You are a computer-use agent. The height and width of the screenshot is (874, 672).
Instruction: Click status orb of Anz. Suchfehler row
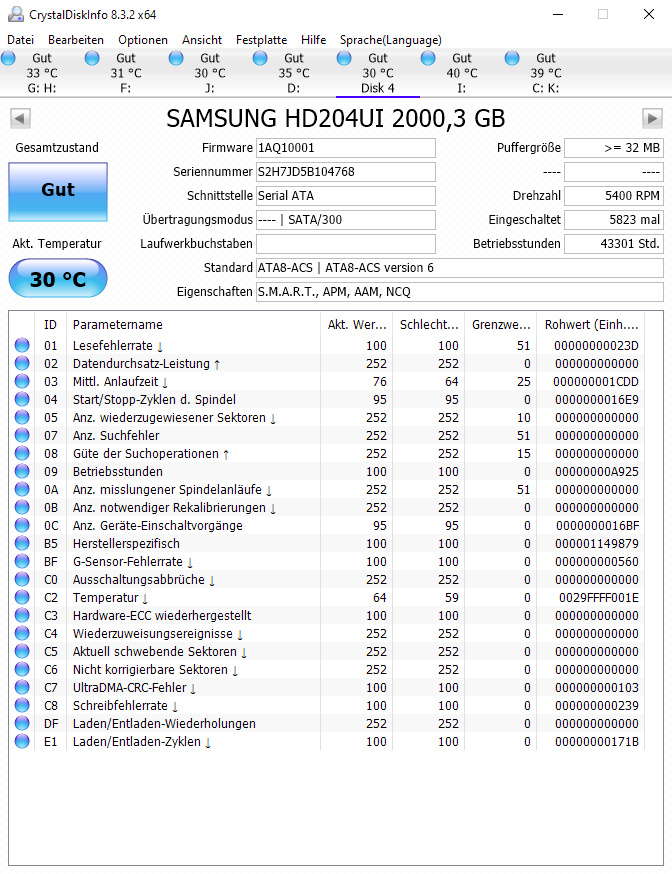(22, 435)
